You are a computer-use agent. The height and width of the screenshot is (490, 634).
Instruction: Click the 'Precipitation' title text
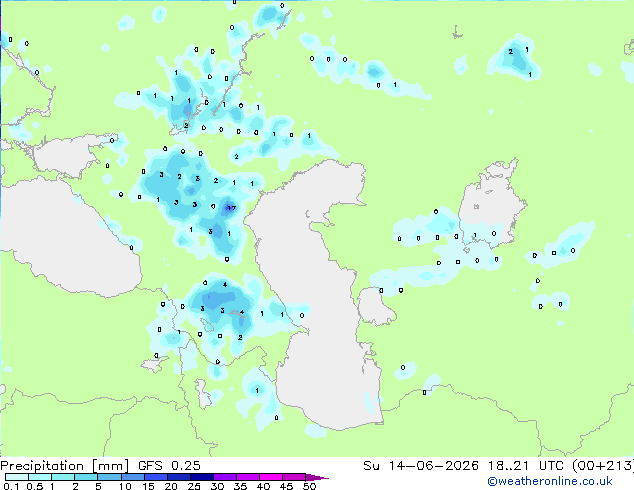click(42, 466)
